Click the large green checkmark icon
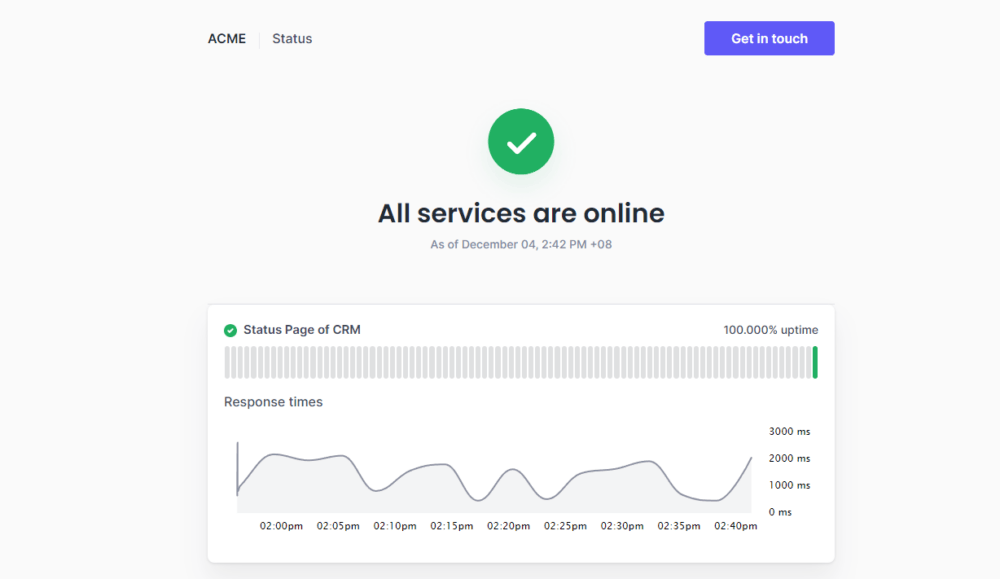Screen dimensions: 1000x579 pyautogui.click(x=520, y=142)
